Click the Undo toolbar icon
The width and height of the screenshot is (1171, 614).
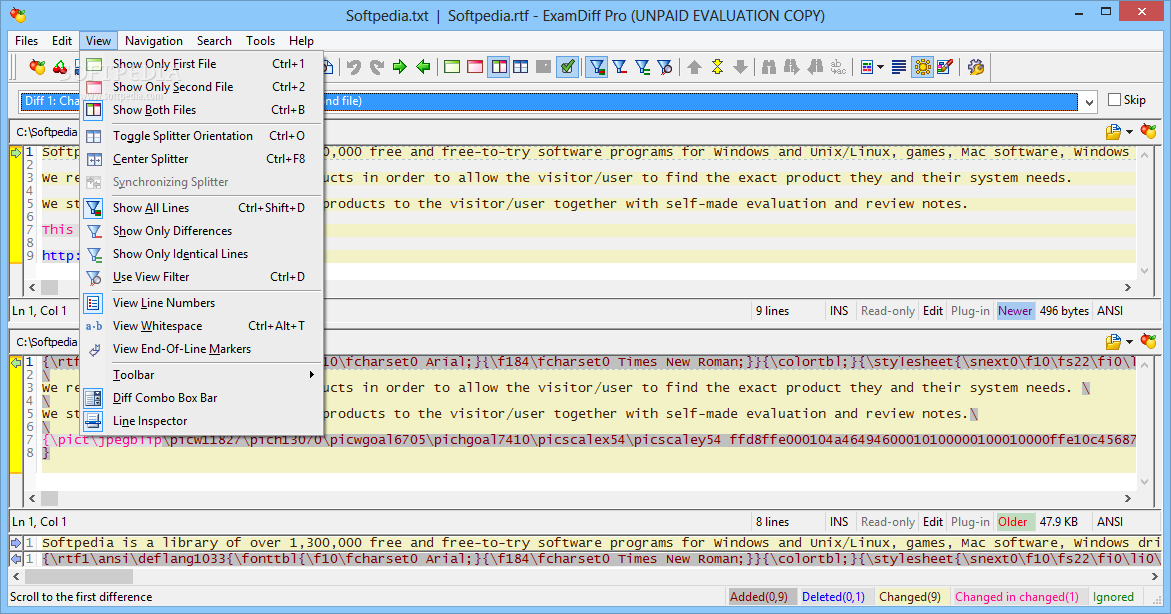(x=354, y=67)
